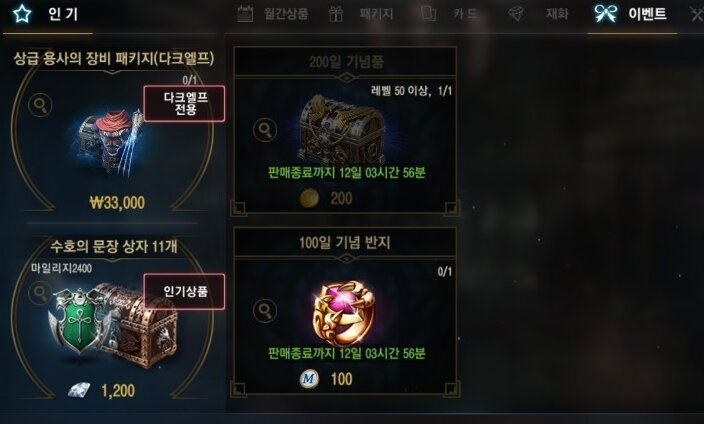
Task: Open the 이벤트 event tab
Action: (x=647, y=14)
